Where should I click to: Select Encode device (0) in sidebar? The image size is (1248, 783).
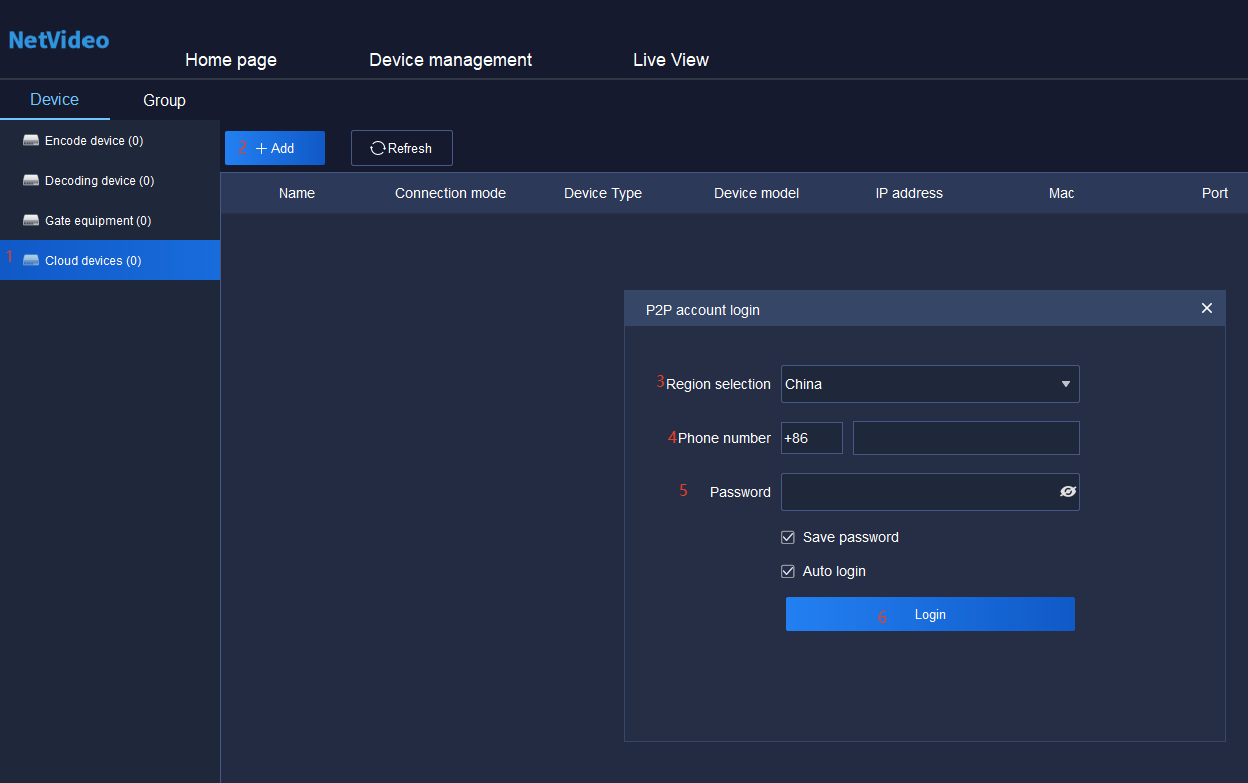point(110,141)
